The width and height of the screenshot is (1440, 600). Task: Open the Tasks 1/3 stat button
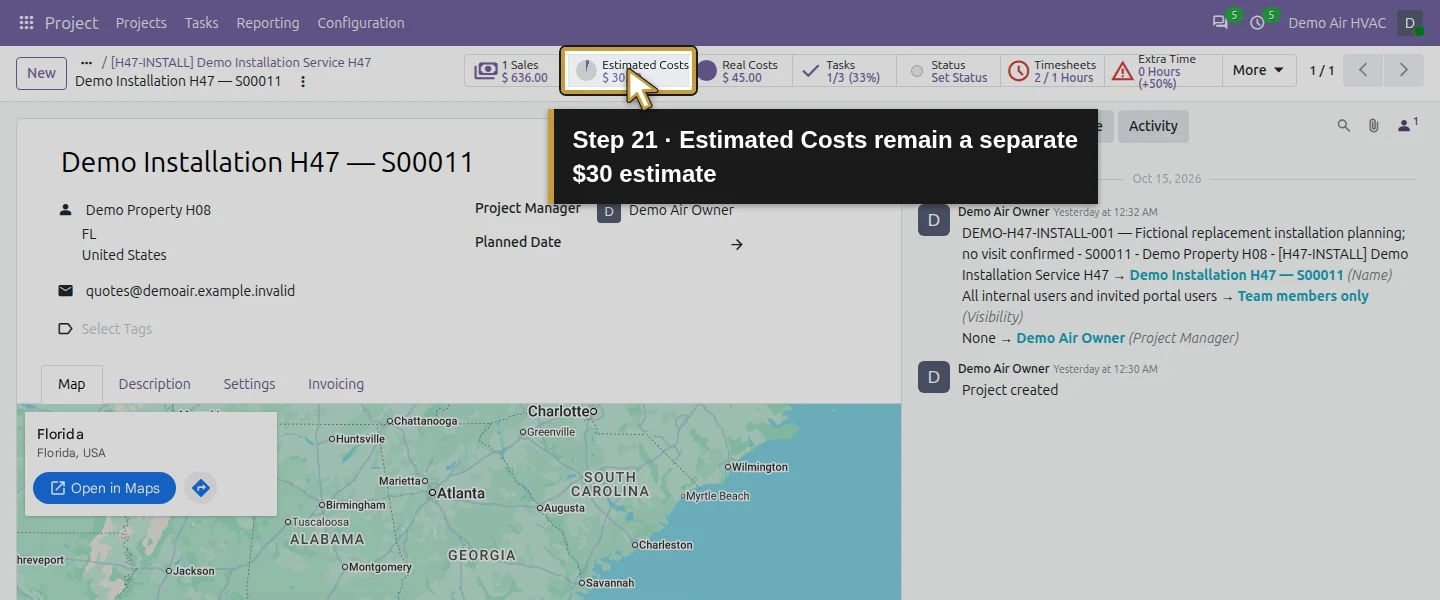(x=845, y=71)
